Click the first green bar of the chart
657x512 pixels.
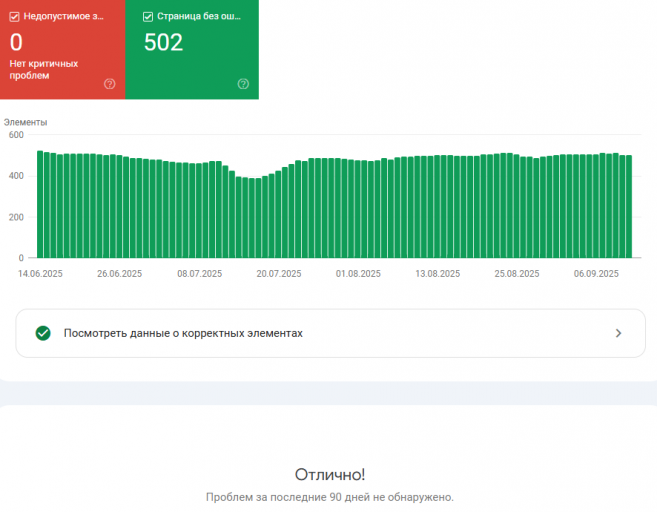click(x=40, y=204)
